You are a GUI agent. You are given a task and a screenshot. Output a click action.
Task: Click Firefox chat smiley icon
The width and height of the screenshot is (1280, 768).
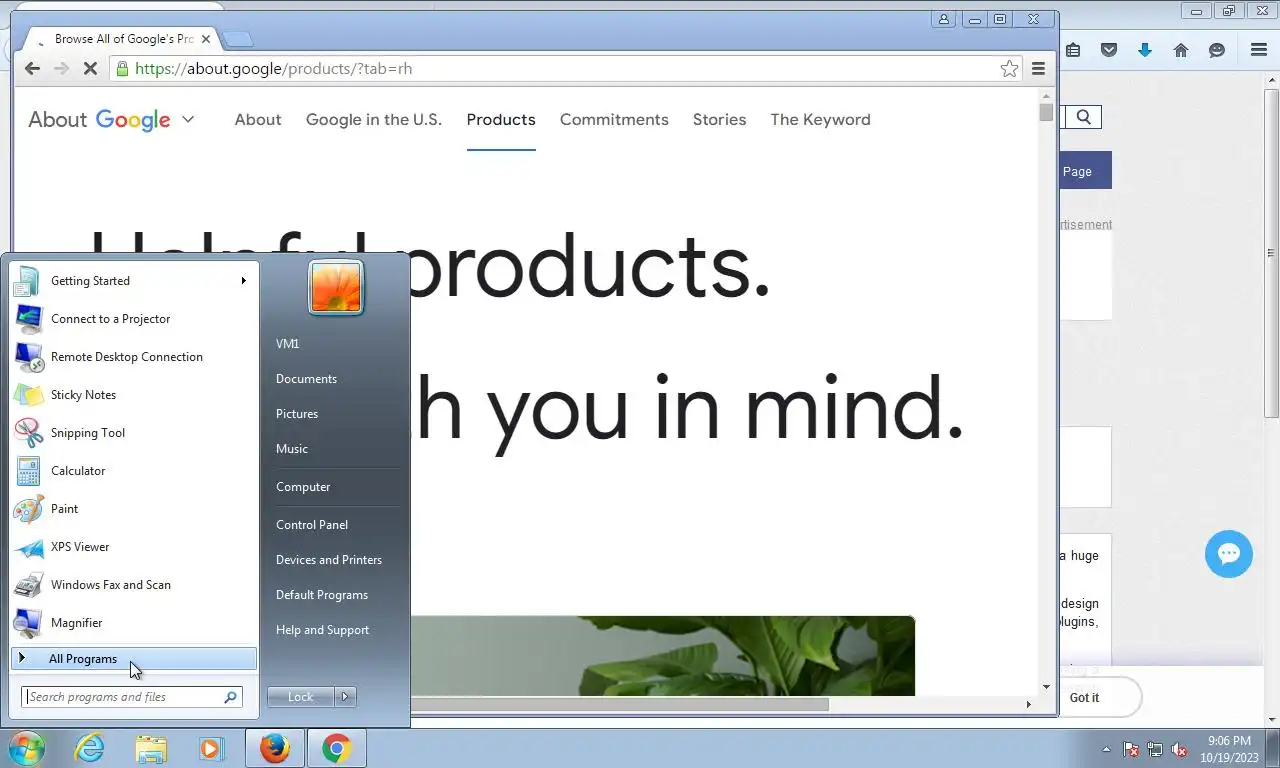(1217, 50)
